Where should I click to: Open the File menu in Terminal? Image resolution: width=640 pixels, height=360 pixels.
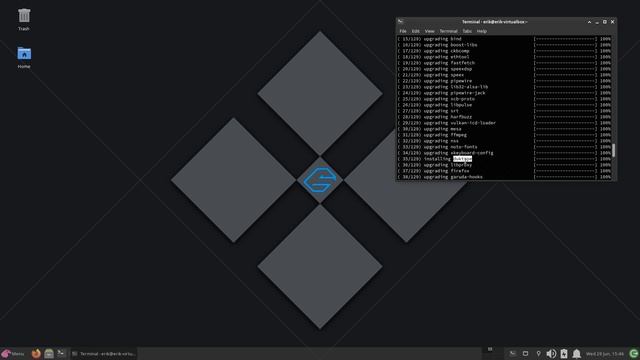pos(403,31)
